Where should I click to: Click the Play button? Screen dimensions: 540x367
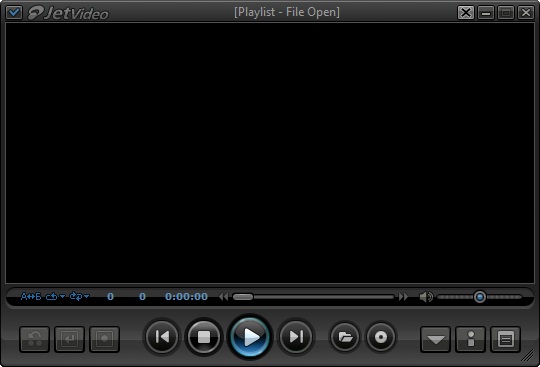[x=250, y=337]
